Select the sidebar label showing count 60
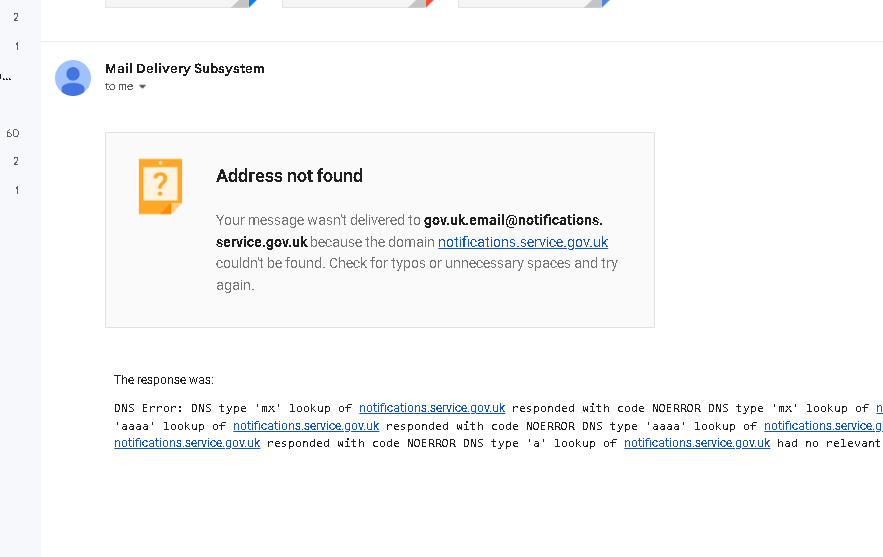The image size is (883, 557). pyautogui.click(x=13, y=133)
